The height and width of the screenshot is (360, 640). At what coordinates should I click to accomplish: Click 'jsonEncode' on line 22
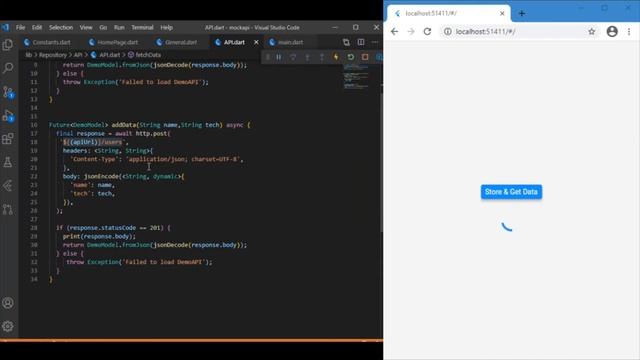tap(102, 176)
